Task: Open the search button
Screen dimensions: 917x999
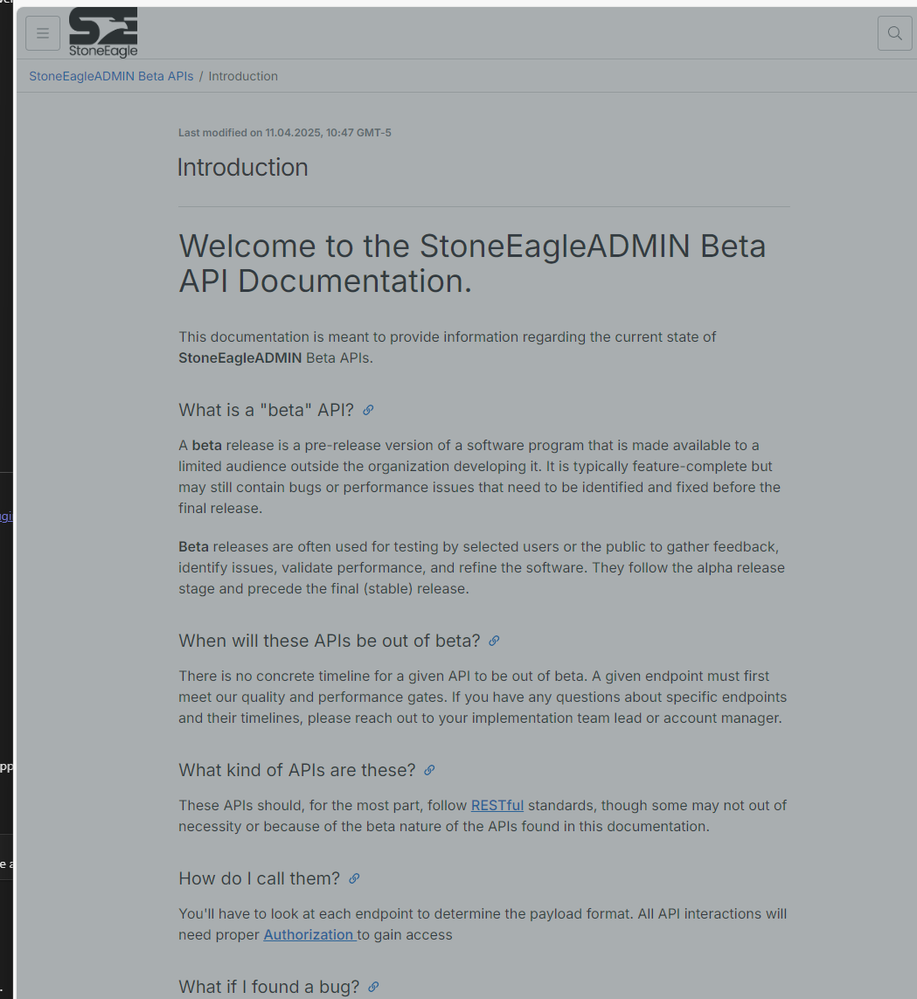Action: click(x=894, y=33)
